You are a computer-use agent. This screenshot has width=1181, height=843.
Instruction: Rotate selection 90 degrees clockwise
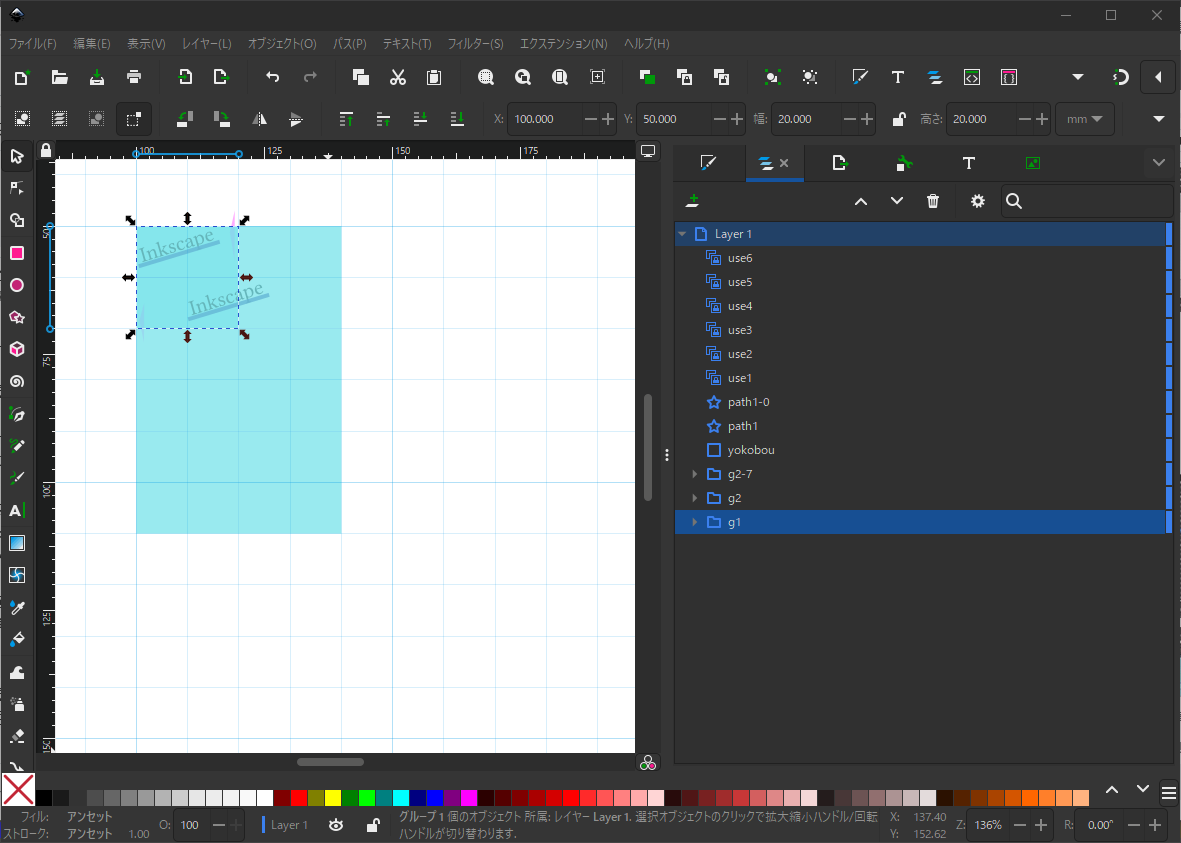click(221, 119)
